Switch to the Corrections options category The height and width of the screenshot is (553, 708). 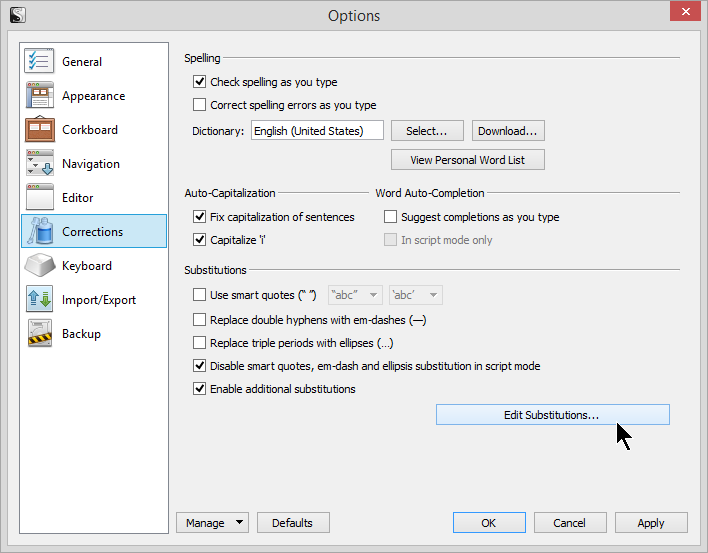pos(93,232)
